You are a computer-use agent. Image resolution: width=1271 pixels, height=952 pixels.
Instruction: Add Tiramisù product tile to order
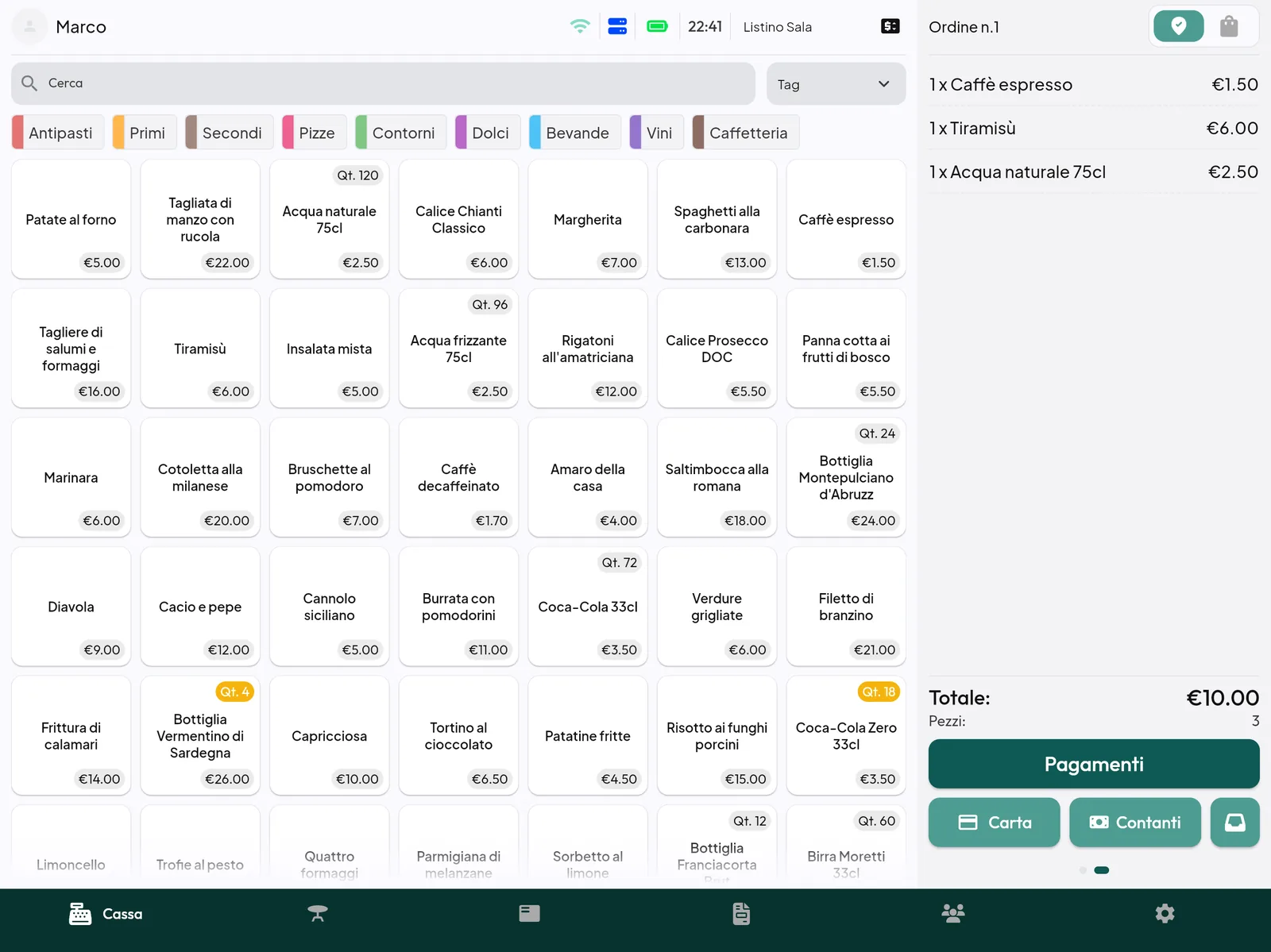pos(200,349)
